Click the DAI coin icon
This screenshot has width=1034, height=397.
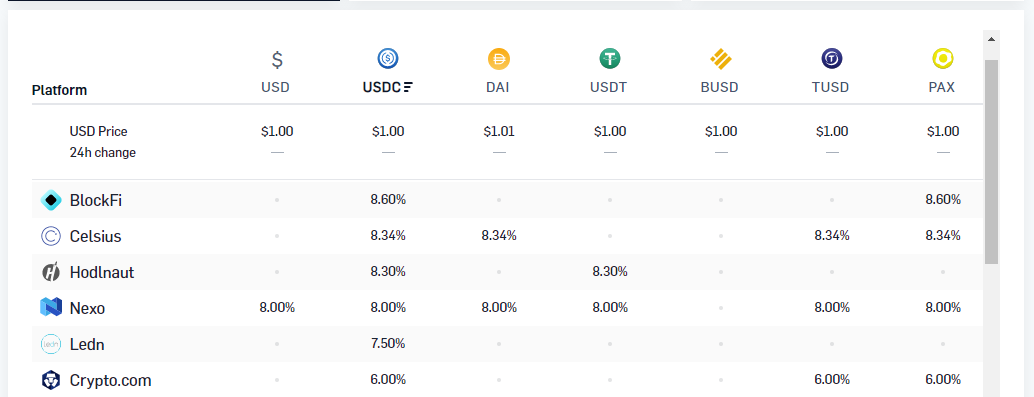tap(499, 59)
